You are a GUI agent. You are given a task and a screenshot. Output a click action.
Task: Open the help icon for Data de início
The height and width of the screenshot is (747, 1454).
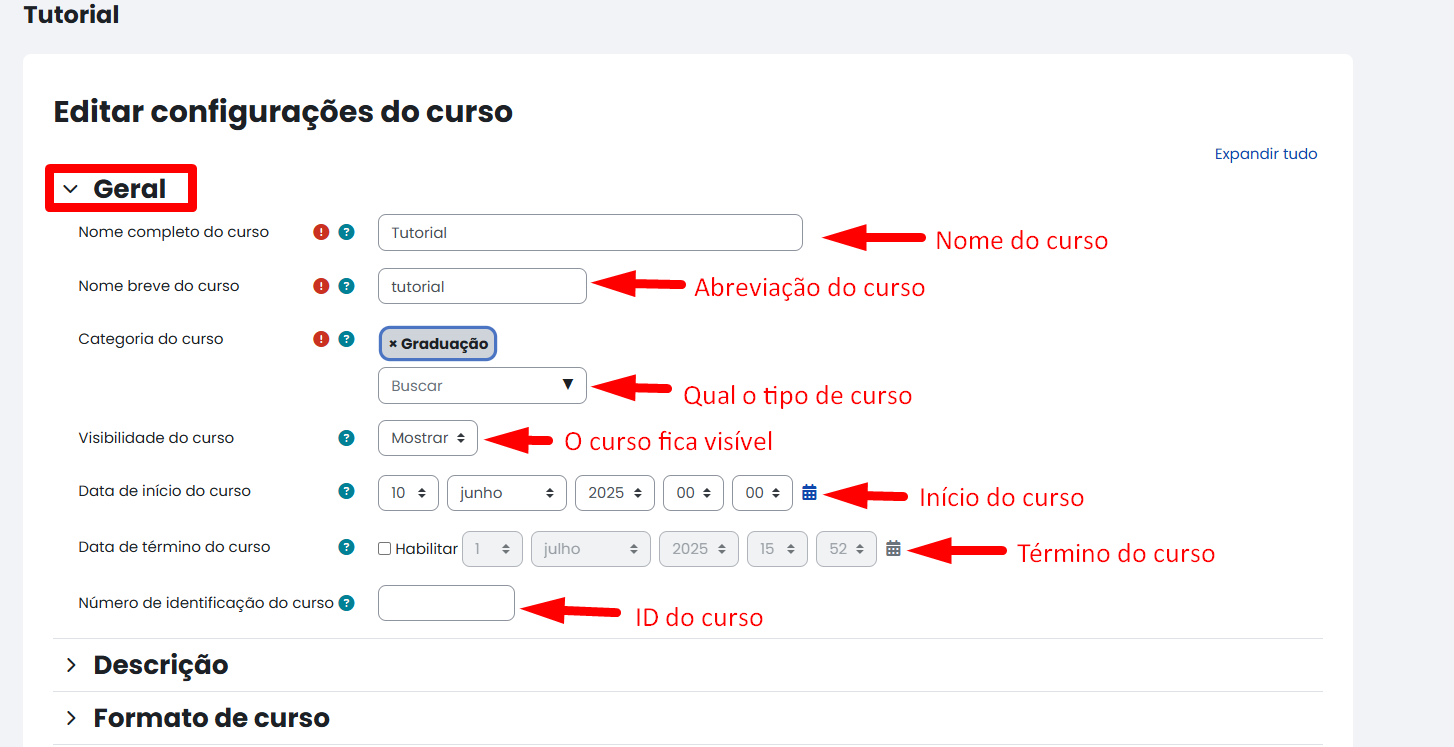point(346,490)
